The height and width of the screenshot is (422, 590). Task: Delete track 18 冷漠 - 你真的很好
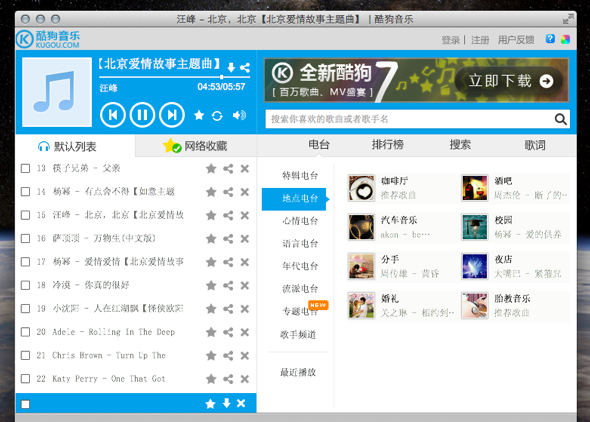point(245,285)
